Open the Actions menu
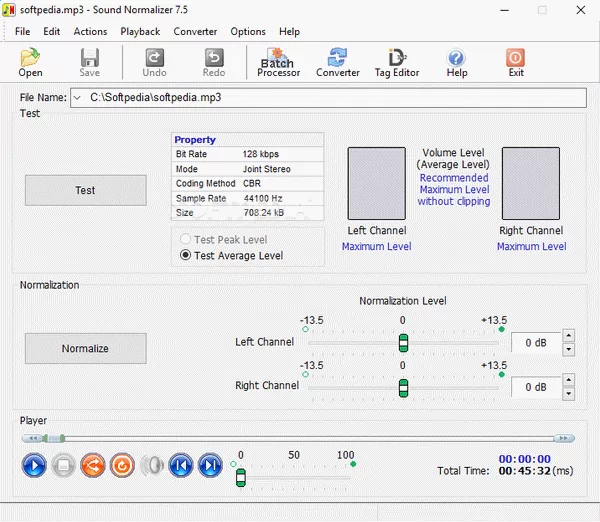Viewport: 600px width, 522px height. pyautogui.click(x=90, y=31)
